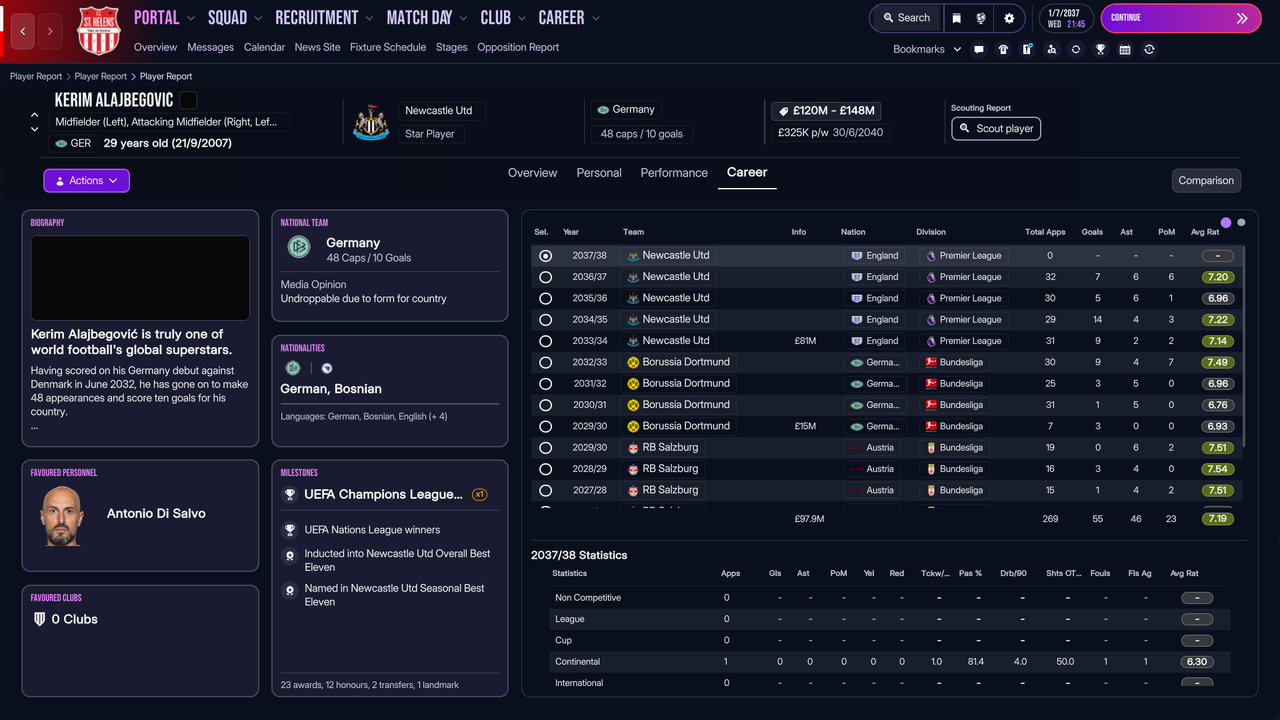Click the purple page indicator dot
Viewport: 1280px width, 720px height.
pyautogui.click(x=1226, y=222)
